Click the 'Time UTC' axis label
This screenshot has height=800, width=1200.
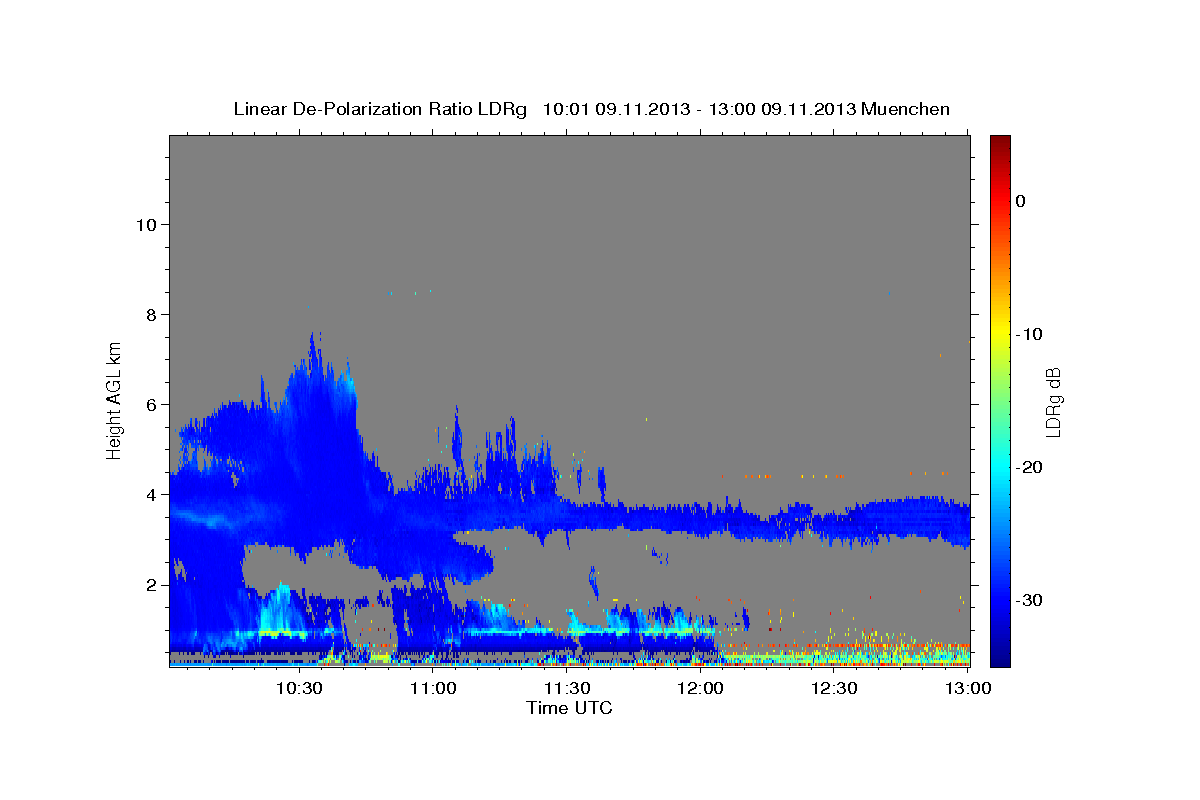[x=569, y=708]
